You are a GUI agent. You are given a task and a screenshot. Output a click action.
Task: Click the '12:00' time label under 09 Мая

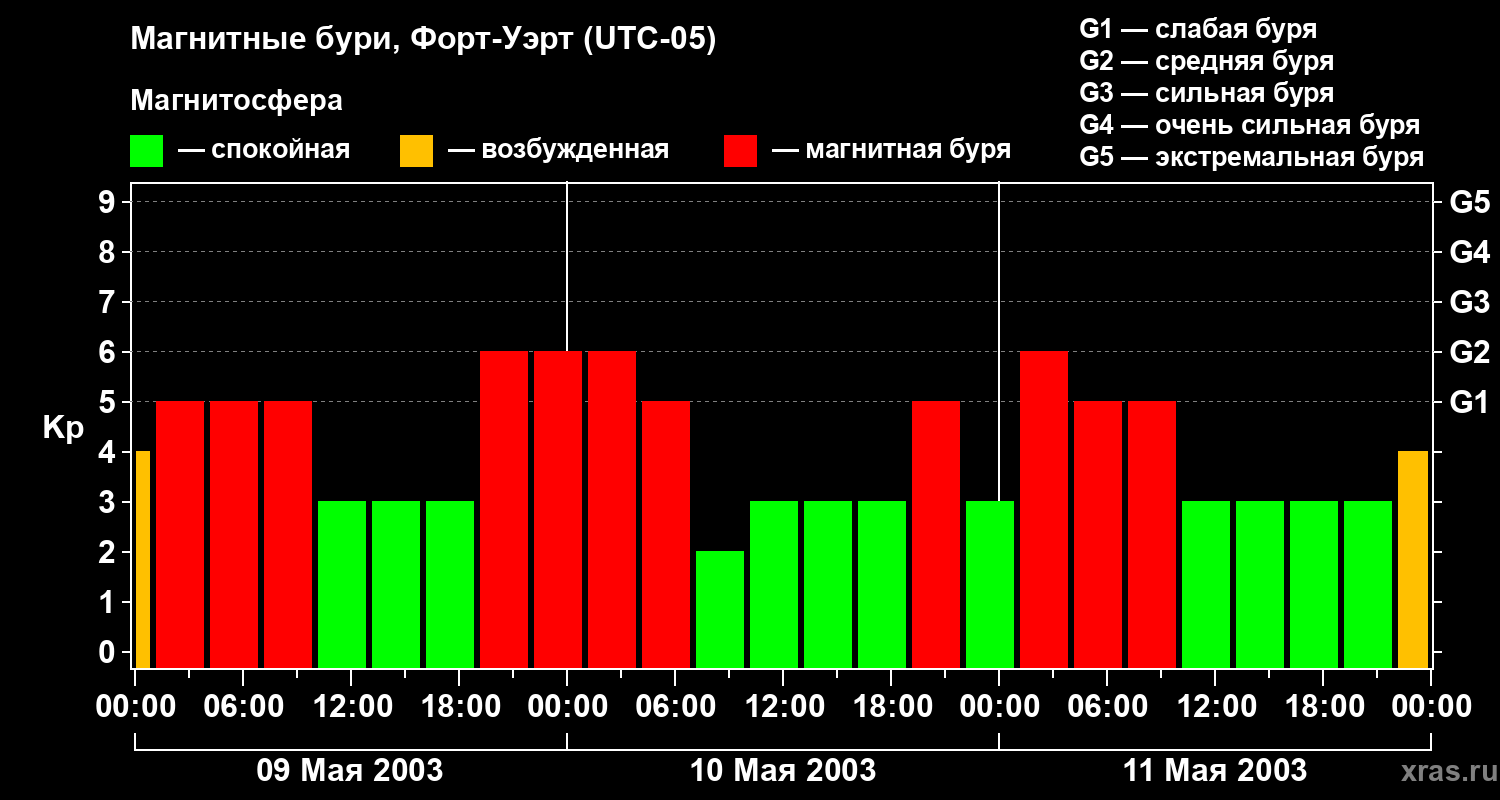(351, 707)
